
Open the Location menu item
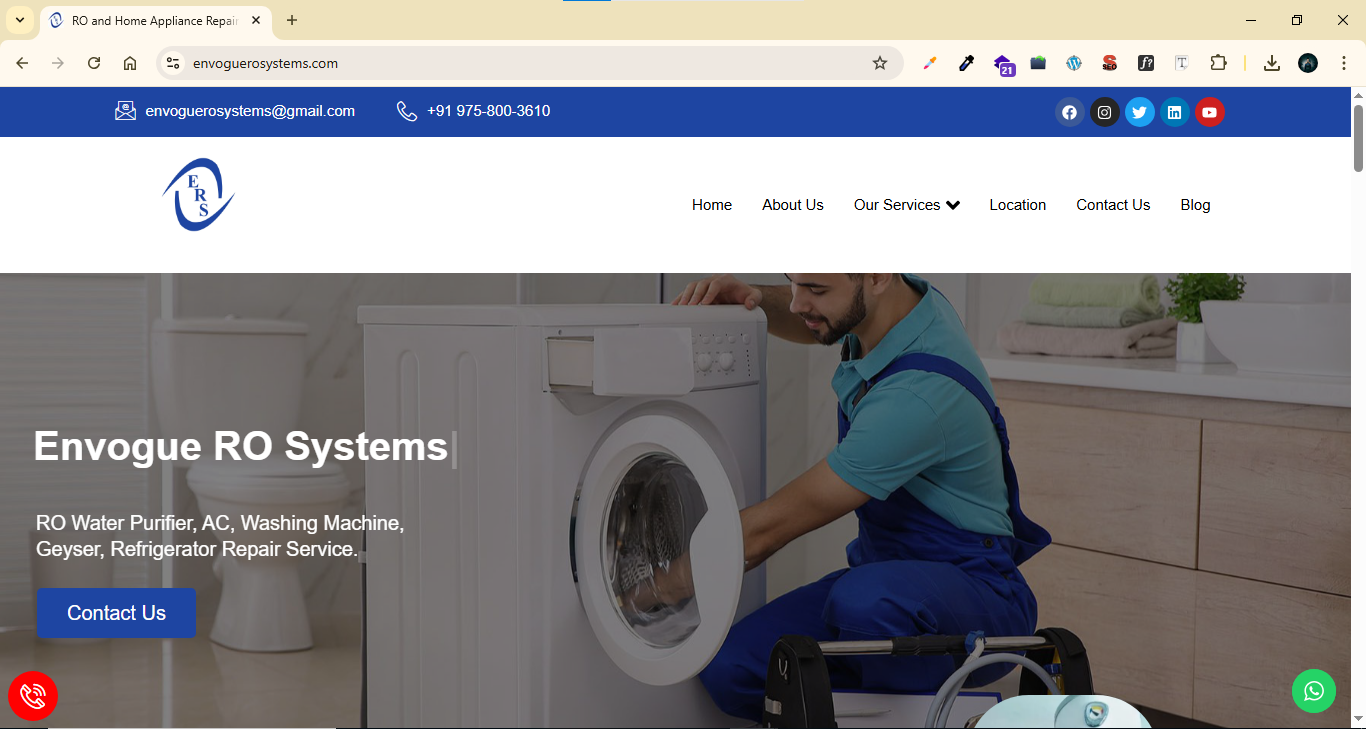coord(1018,205)
